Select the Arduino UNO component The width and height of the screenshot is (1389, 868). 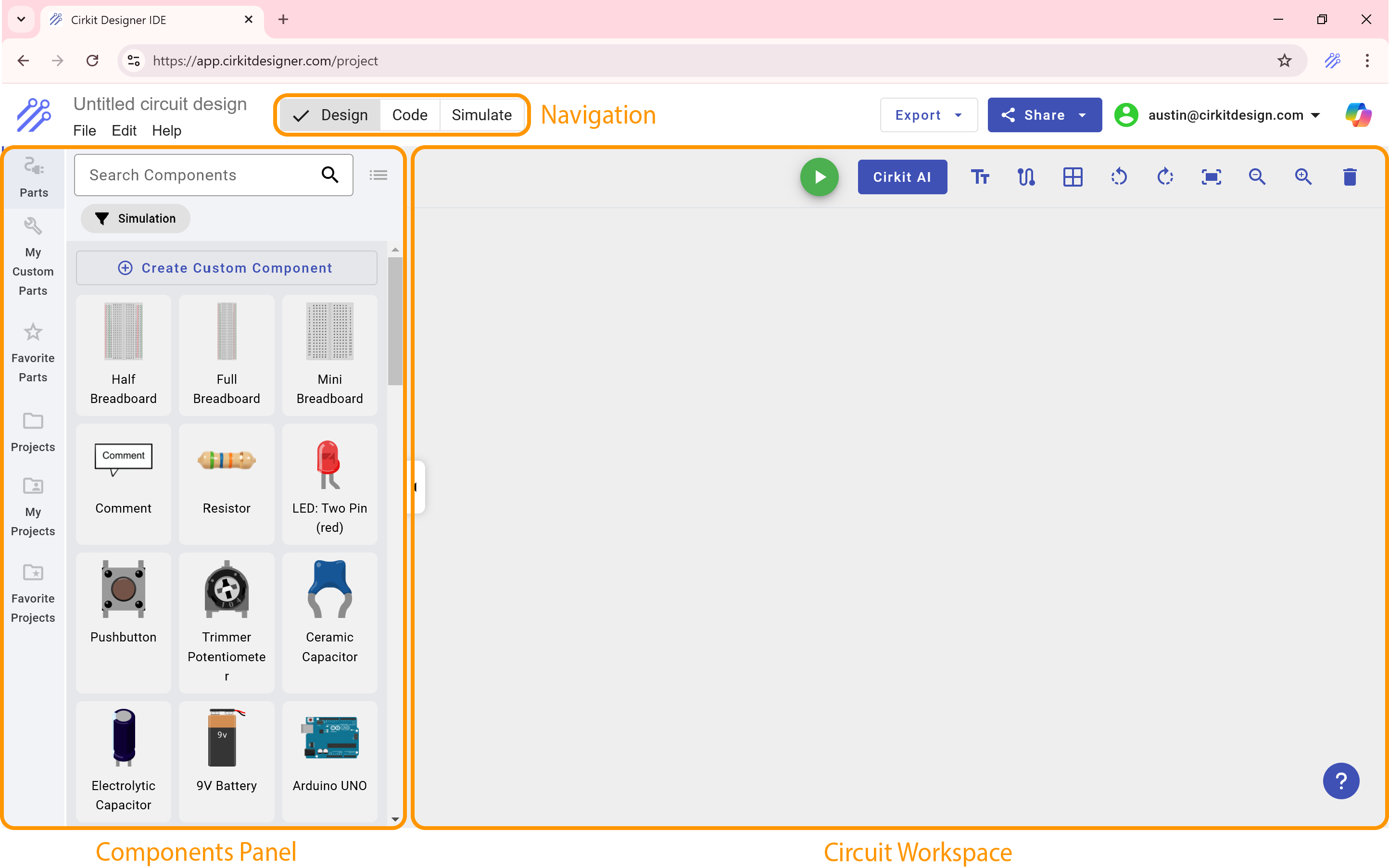coord(330,761)
